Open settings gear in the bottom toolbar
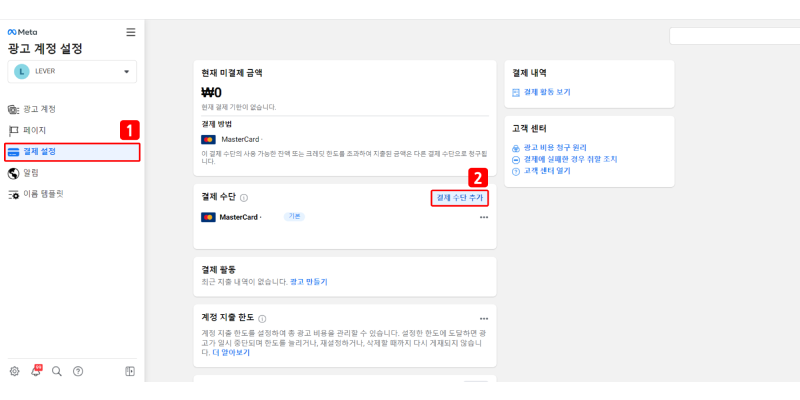 pos(14,371)
